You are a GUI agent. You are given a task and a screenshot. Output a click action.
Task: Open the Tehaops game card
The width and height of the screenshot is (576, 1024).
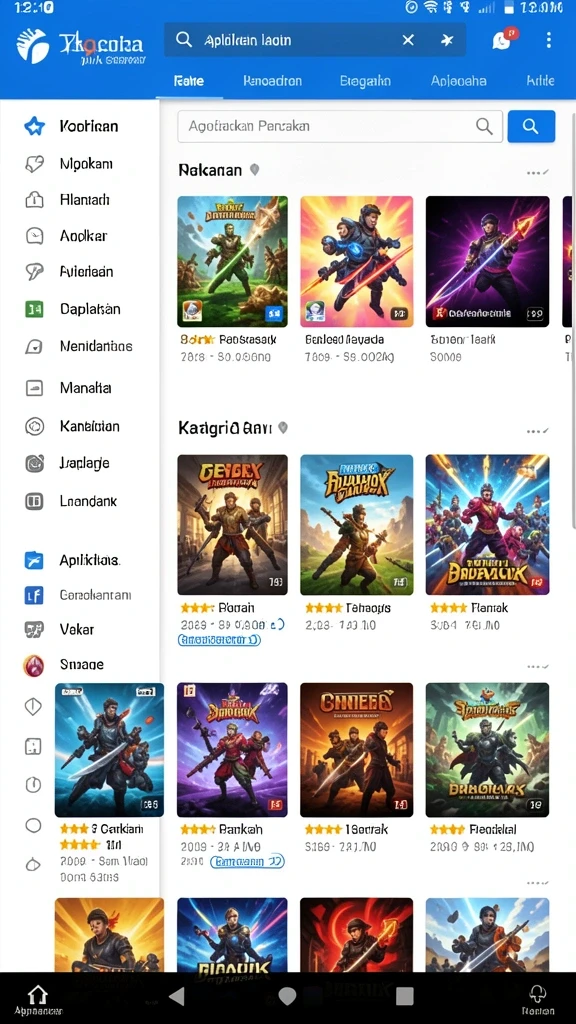[357, 524]
